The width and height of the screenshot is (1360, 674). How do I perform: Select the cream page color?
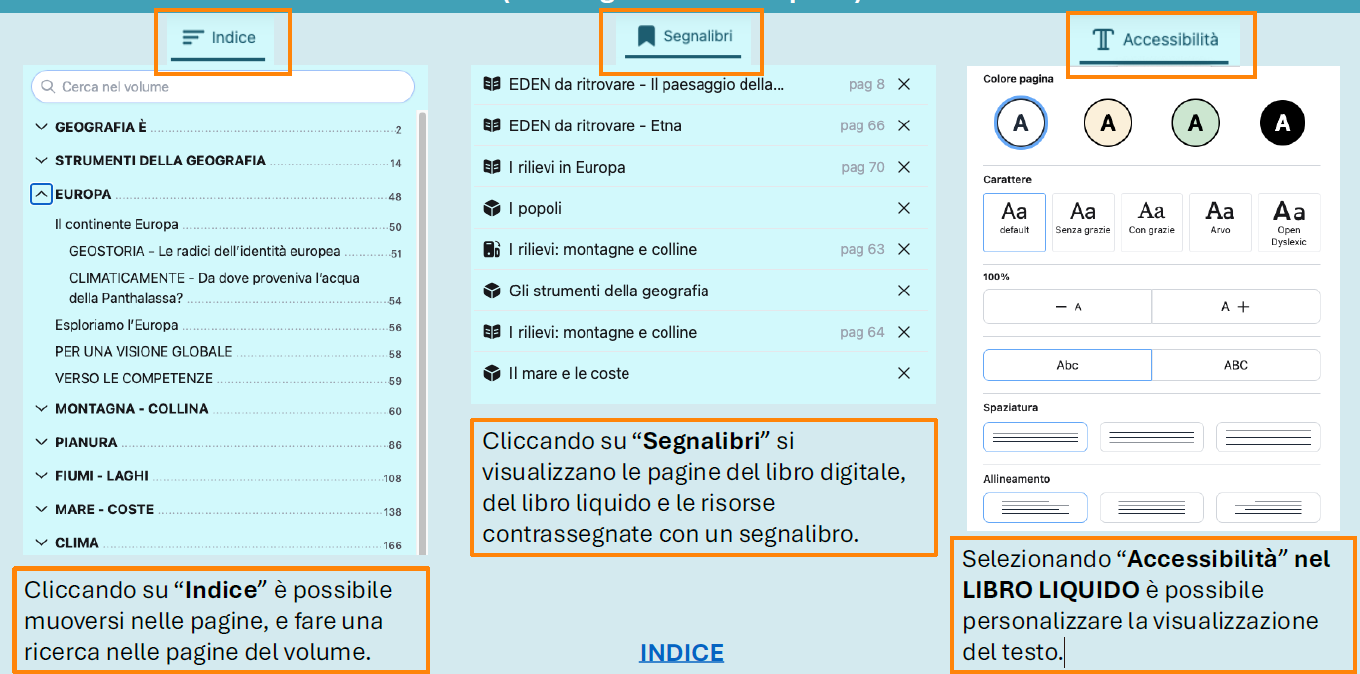(x=1108, y=123)
